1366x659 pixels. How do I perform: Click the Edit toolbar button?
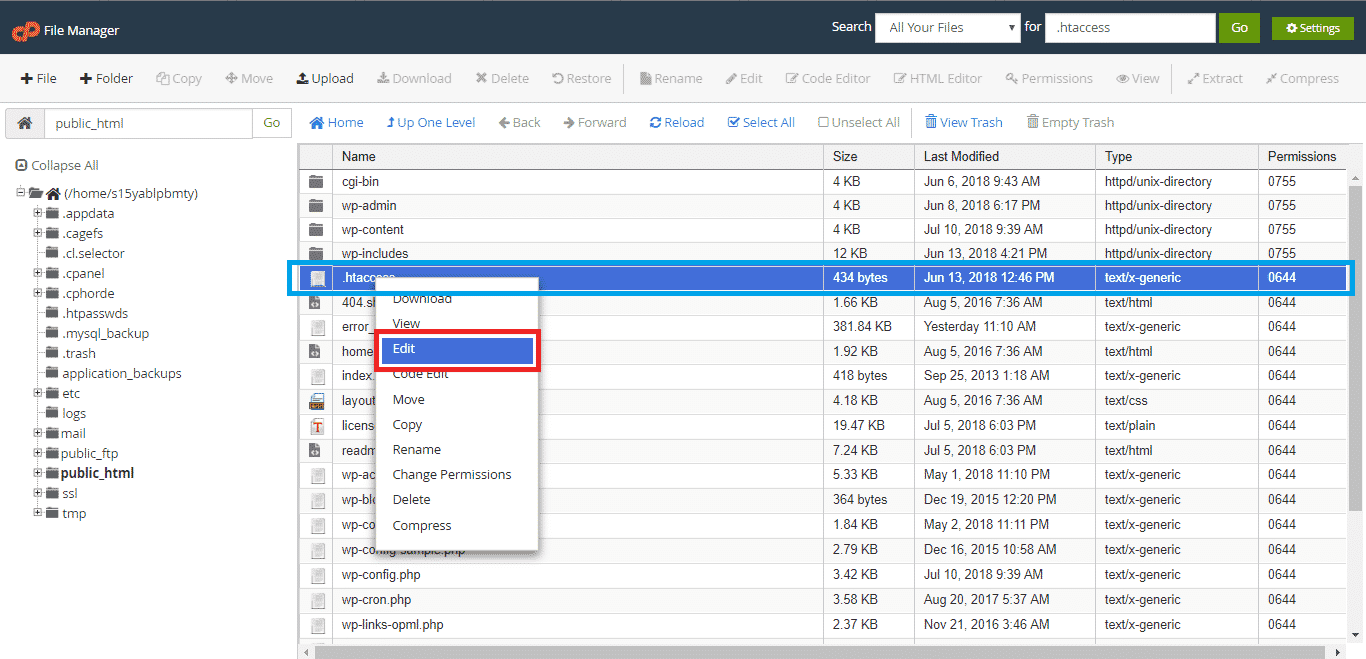point(744,78)
